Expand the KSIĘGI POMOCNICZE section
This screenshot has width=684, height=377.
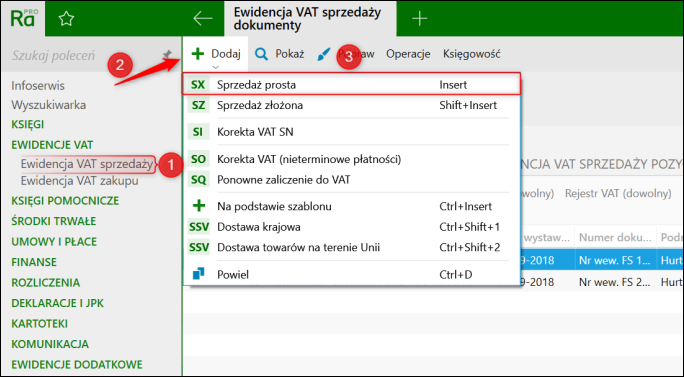point(65,201)
